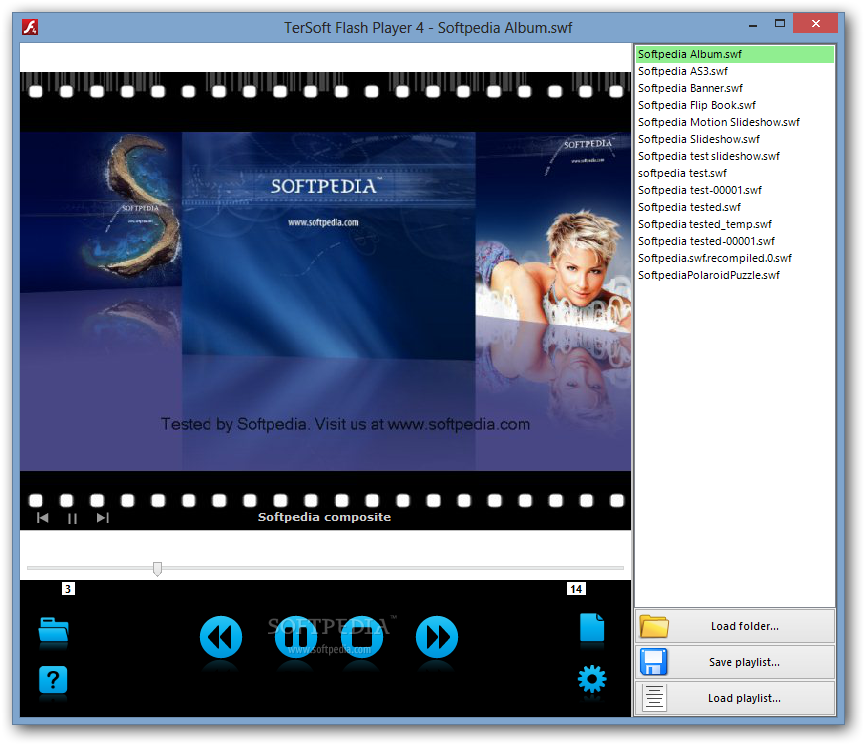This screenshot has height=745, width=865.
Task: Click the Save playlist... button
Action: click(x=735, y=662)
